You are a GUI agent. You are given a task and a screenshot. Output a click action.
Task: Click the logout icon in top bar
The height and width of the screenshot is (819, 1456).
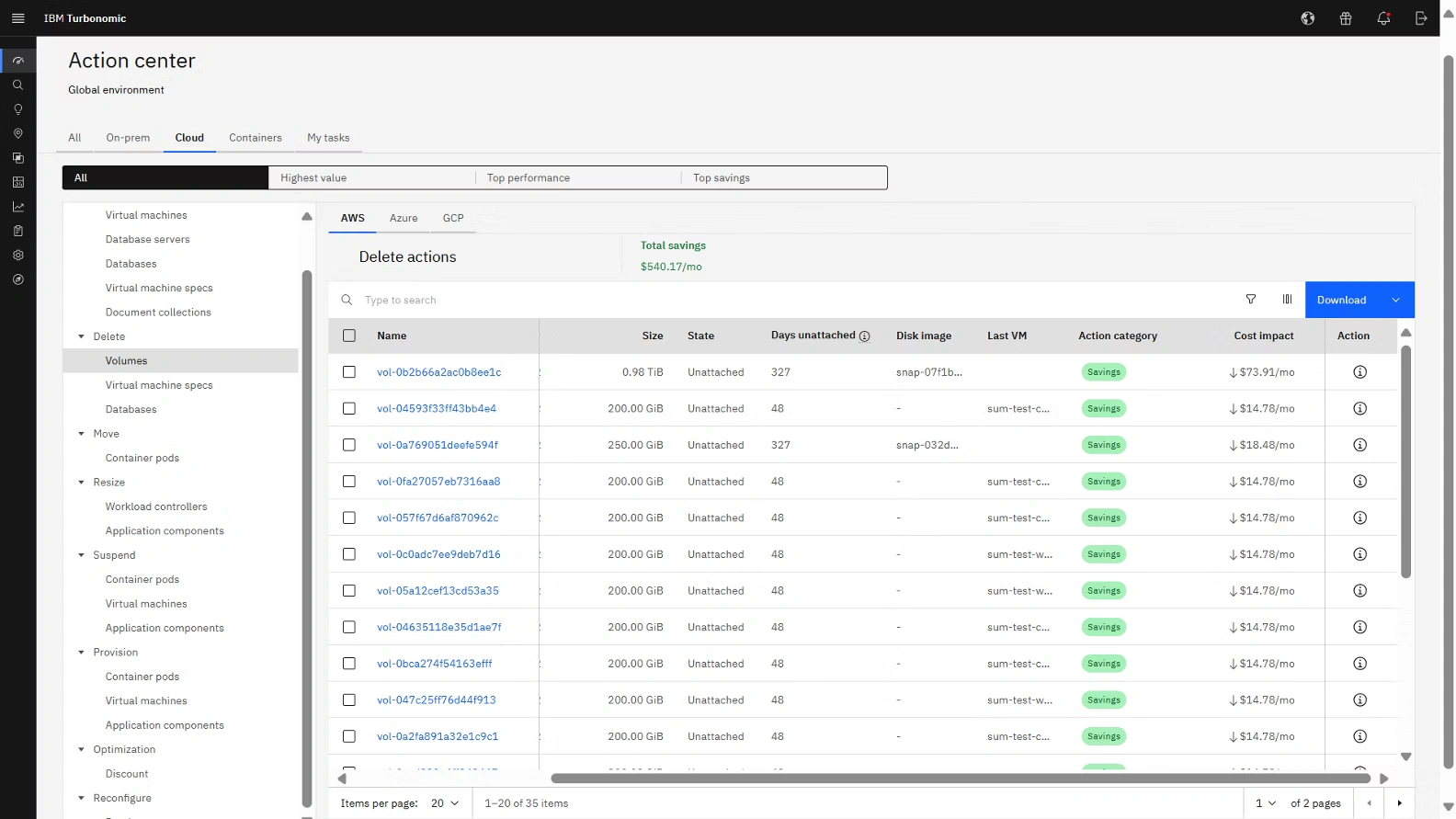click(x=1421, y=18)
